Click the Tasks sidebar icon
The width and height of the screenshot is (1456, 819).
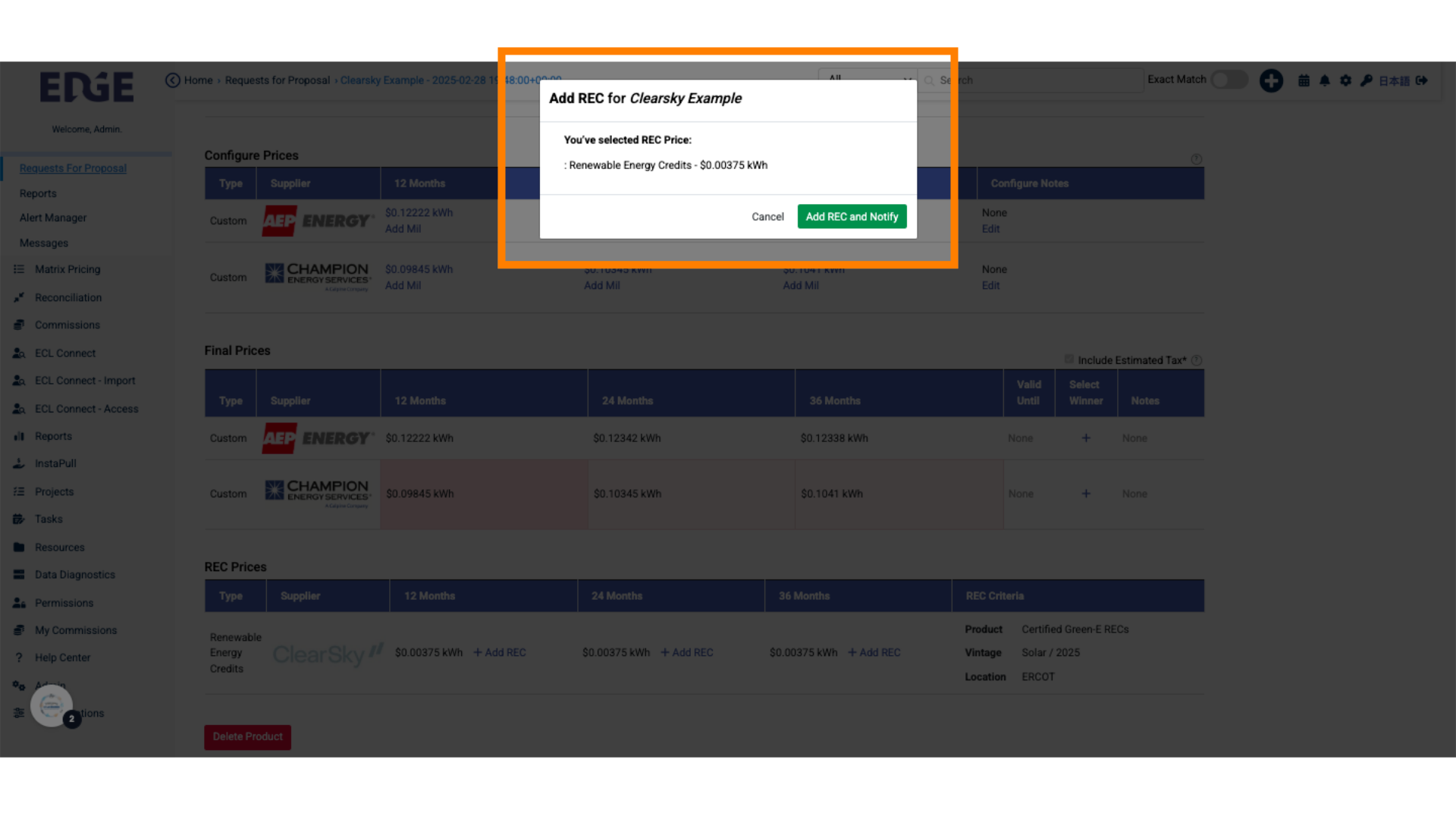click(x=19, y=519)
